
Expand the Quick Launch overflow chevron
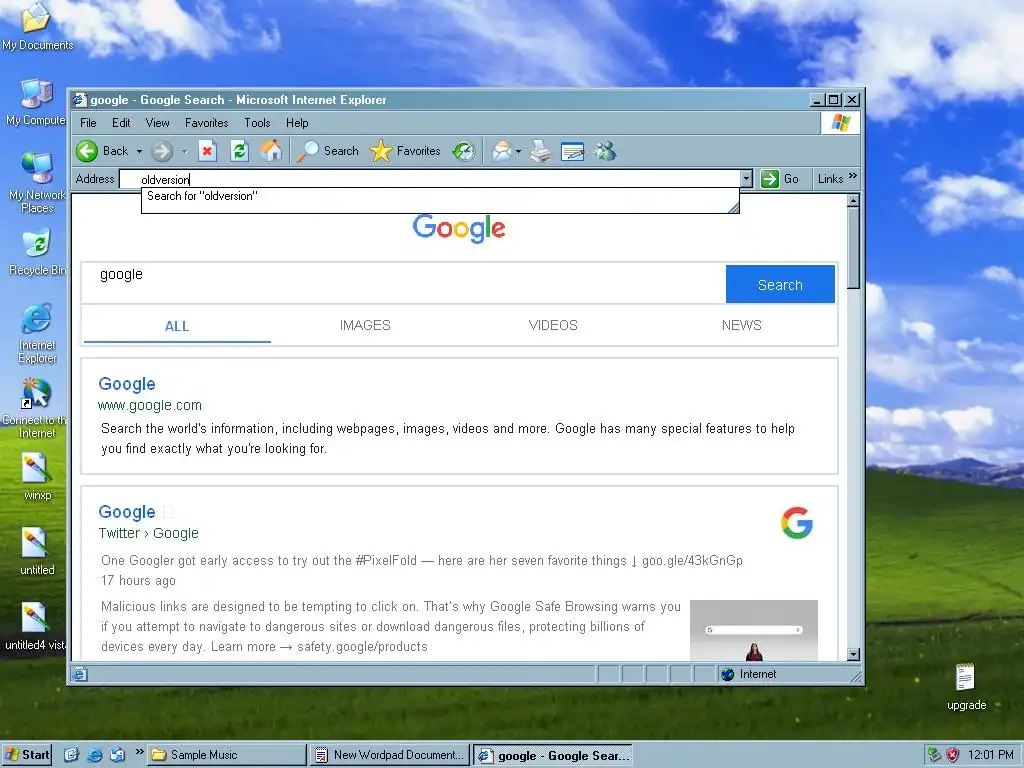(x=139, y=752)
